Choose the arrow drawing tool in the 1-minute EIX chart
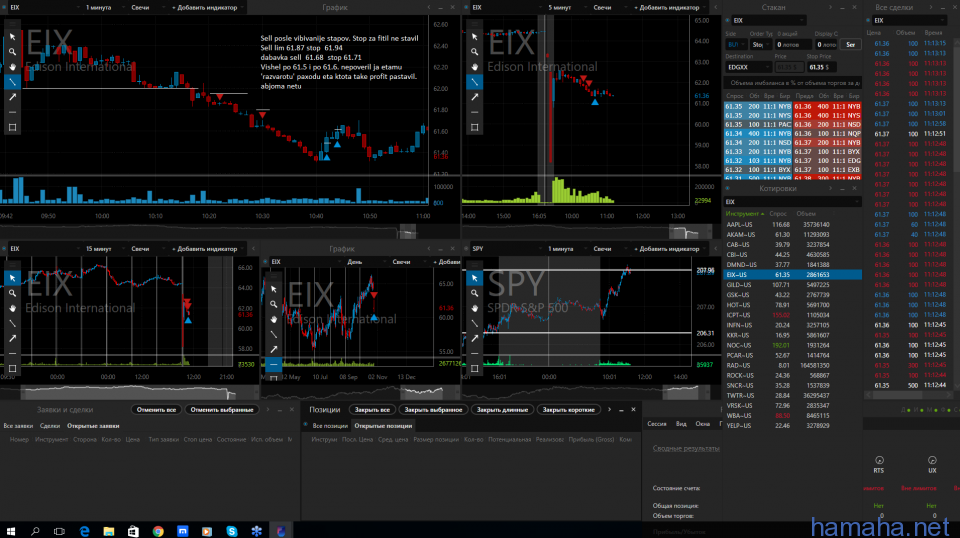 click(12, 97)
